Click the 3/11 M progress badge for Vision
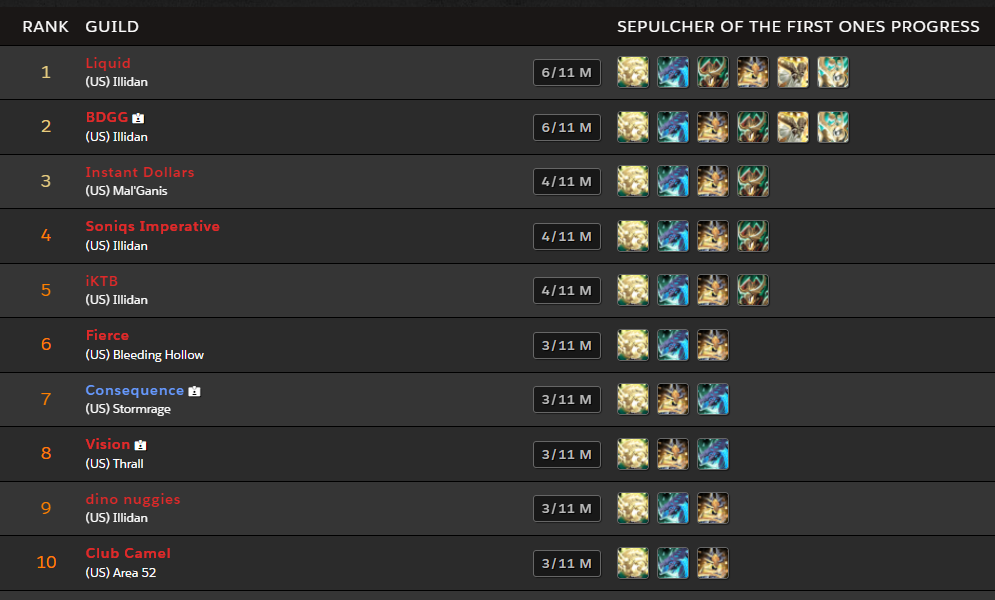 [567, 454]
